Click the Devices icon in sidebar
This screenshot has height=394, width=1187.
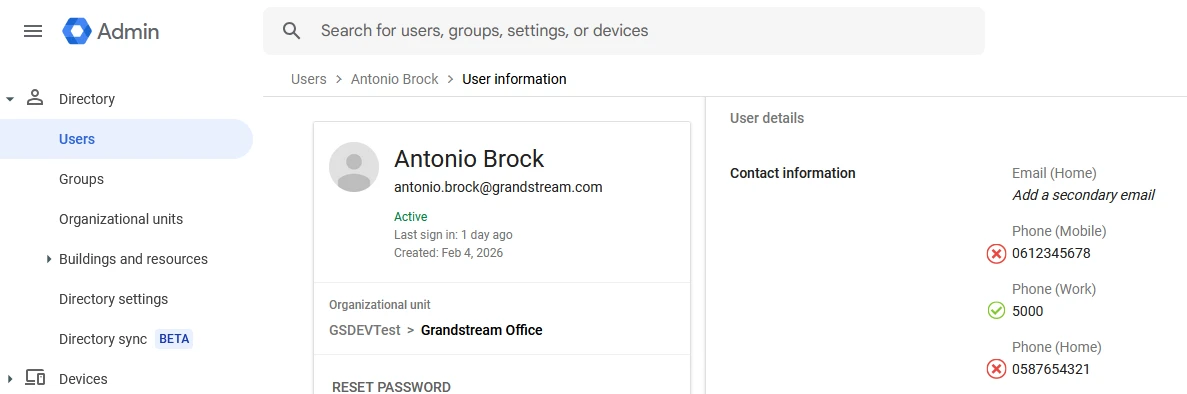click(35, 378)
